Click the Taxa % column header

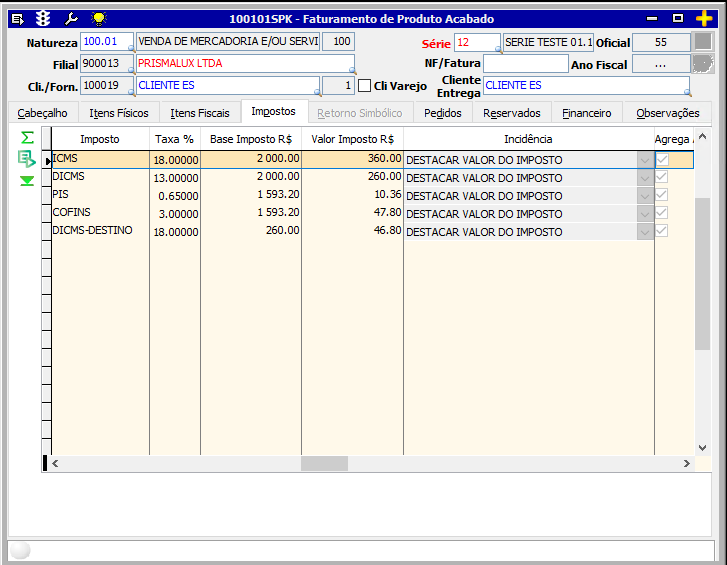174,139
